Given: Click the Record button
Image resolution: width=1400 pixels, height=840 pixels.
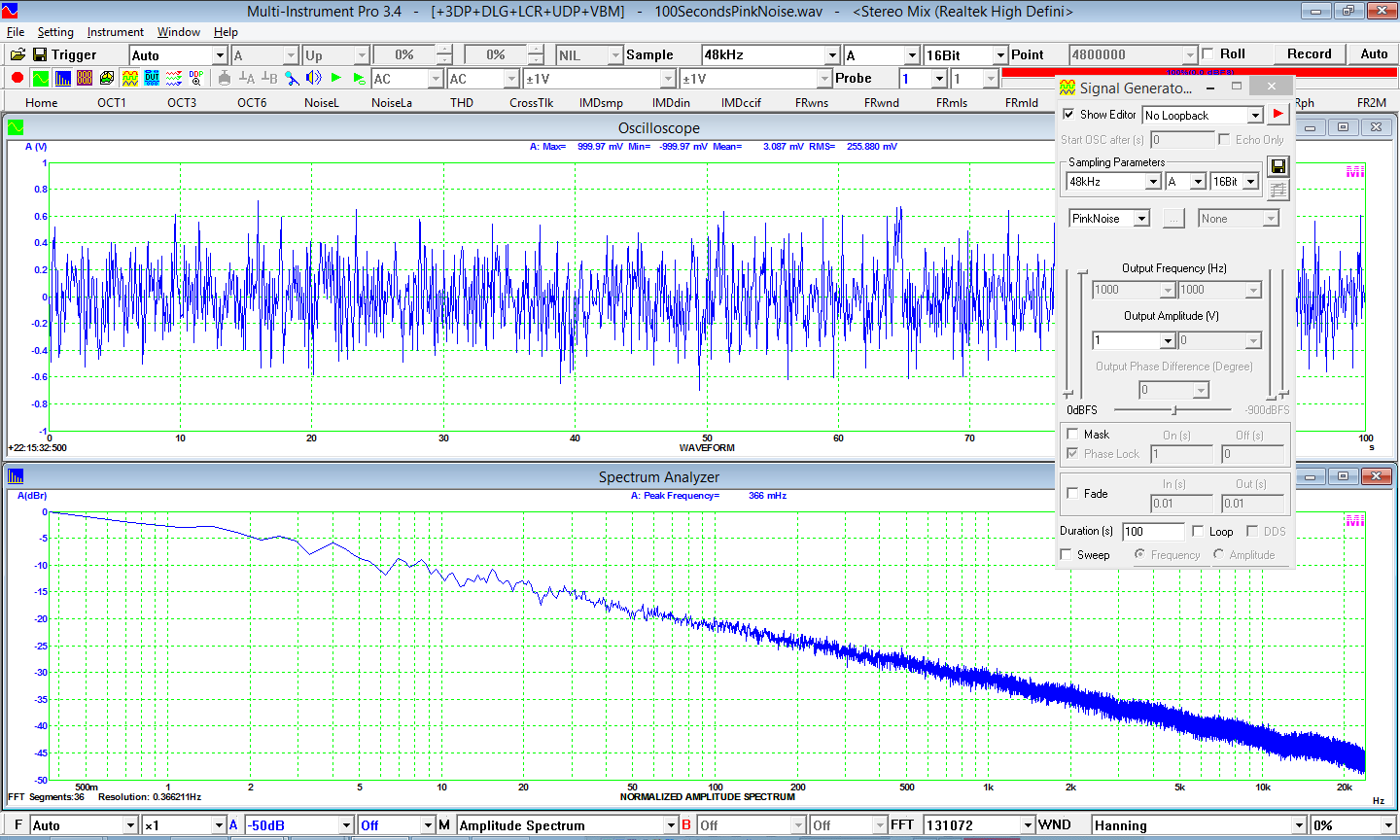Looking at the screenshot, I should point(1309,54).
